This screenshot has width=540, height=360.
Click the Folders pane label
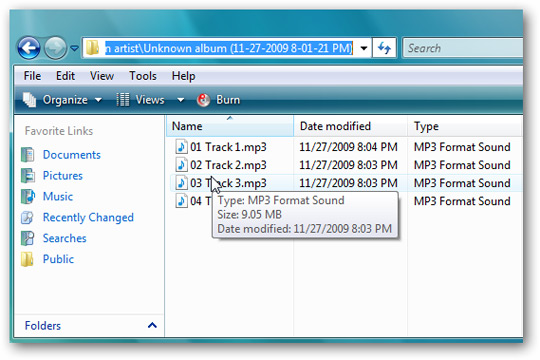[x=43, y=326]
